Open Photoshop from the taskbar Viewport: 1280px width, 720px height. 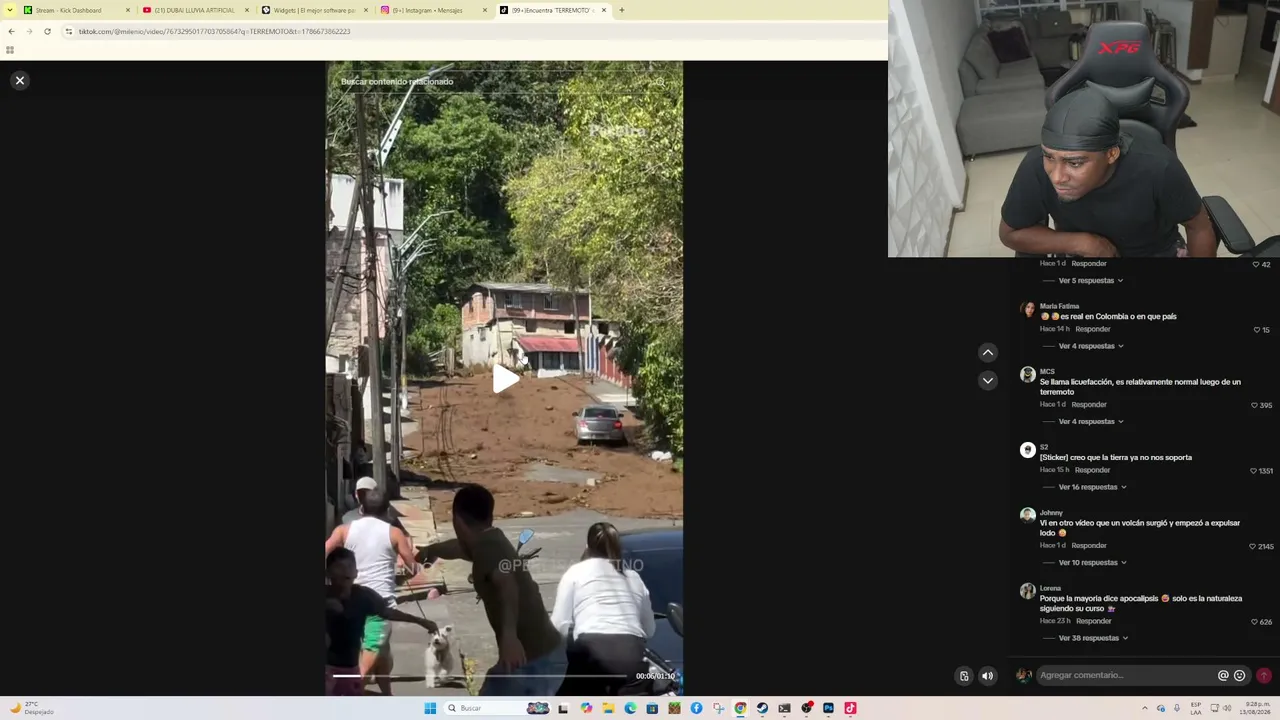pyautogui.click(x=828, y=708)
